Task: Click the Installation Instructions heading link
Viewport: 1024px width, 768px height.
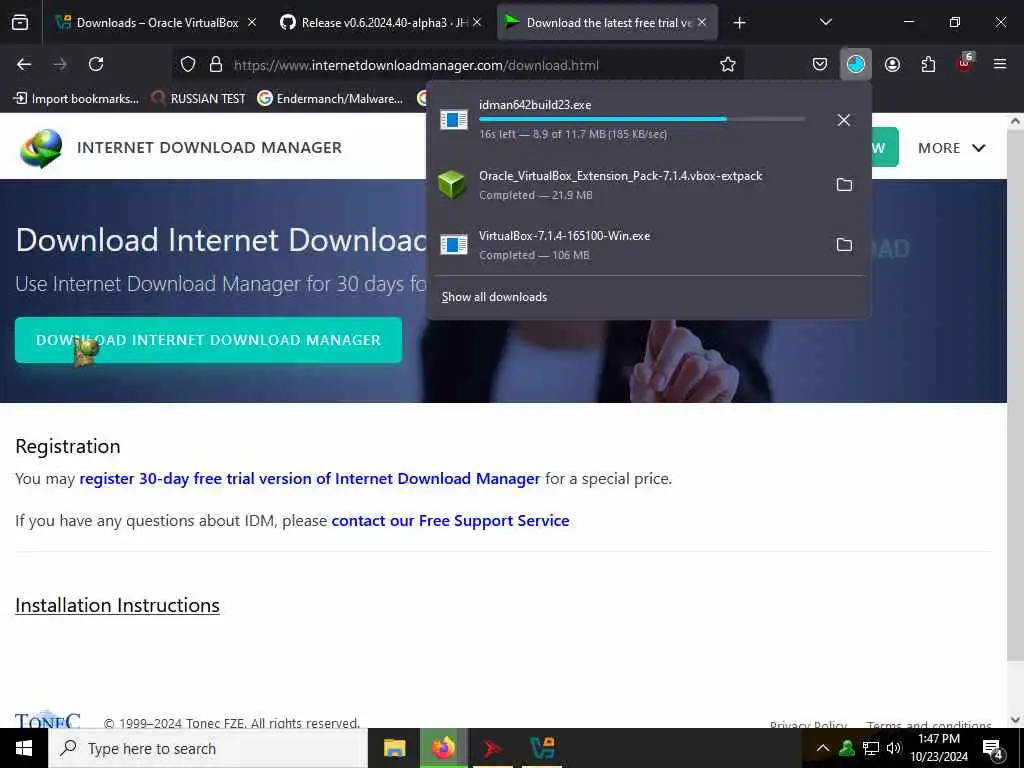Action: (x=118, y=605)
